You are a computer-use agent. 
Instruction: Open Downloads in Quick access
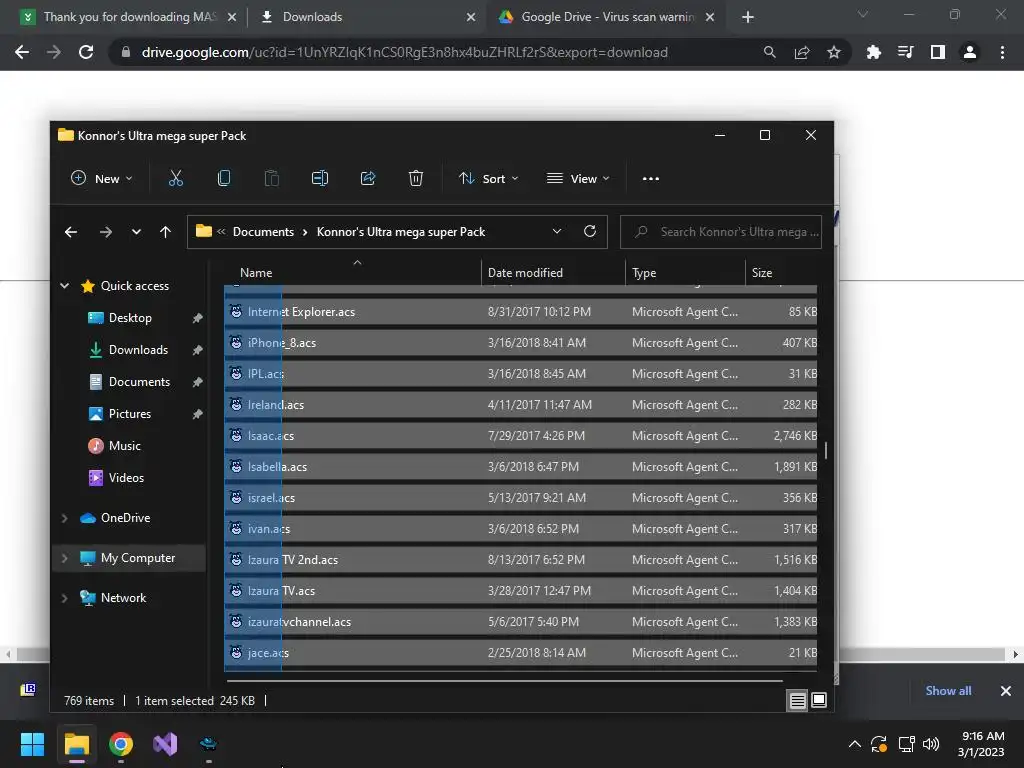coord(138,350)
